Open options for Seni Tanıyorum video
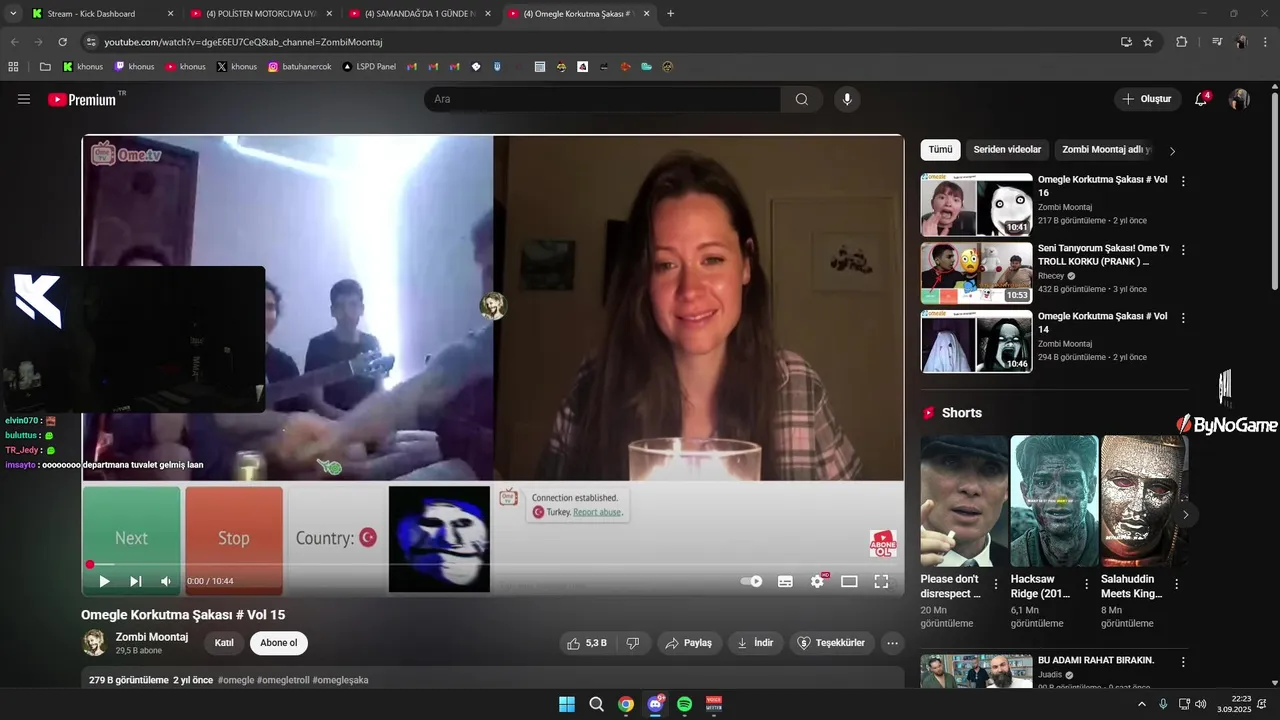The image size is (1280, 720). click(1183, 250)
